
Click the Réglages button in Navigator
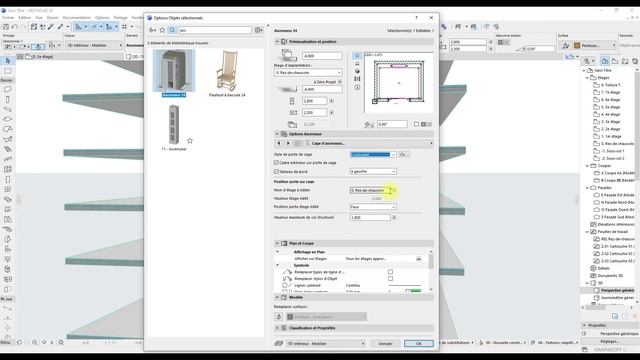pyautogui.click(x=610, y=341)
